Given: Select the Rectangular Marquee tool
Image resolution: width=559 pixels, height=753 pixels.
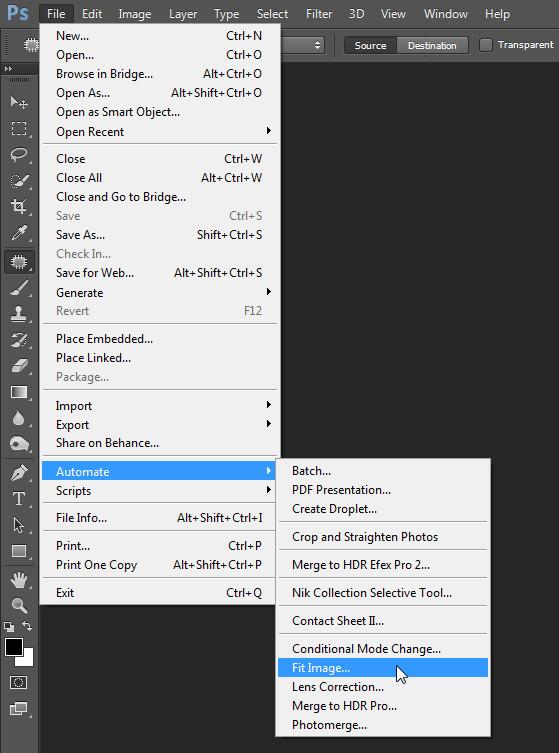Looking at the screenshot, I should (x=19, y=128).
